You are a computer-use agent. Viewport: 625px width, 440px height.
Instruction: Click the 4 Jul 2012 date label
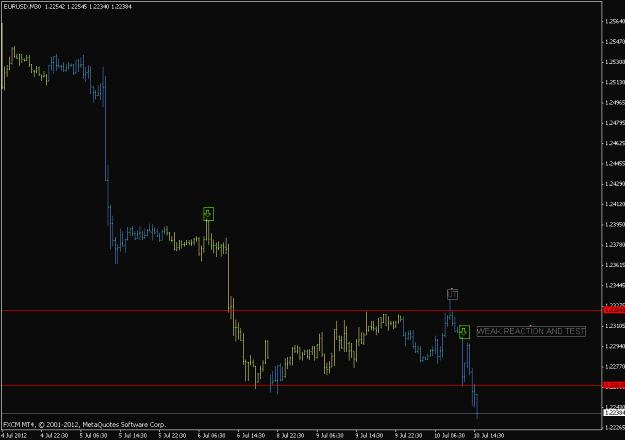pos(15,436)
